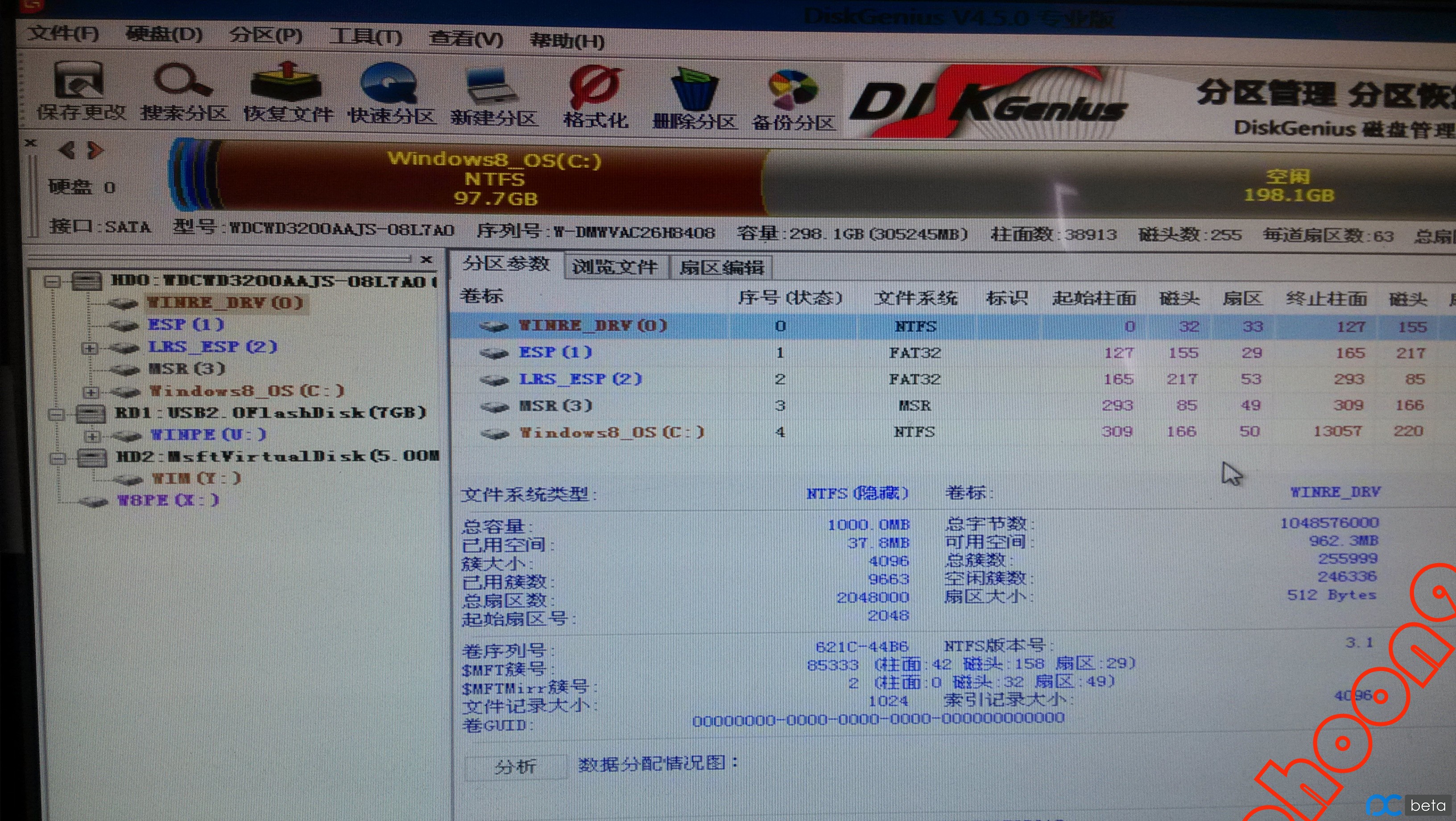Select WIM (Y:) in disk tree
1456x821 pixels.
pos(197,479)
